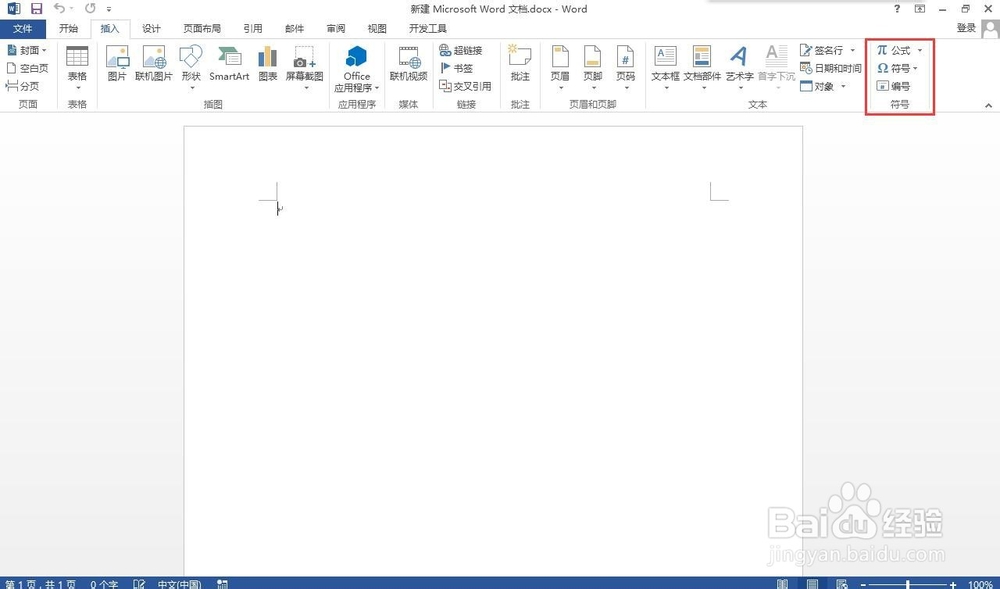Open the Shapes dropdown
Screen dimensions: 1000x589
tap(189, 62)
